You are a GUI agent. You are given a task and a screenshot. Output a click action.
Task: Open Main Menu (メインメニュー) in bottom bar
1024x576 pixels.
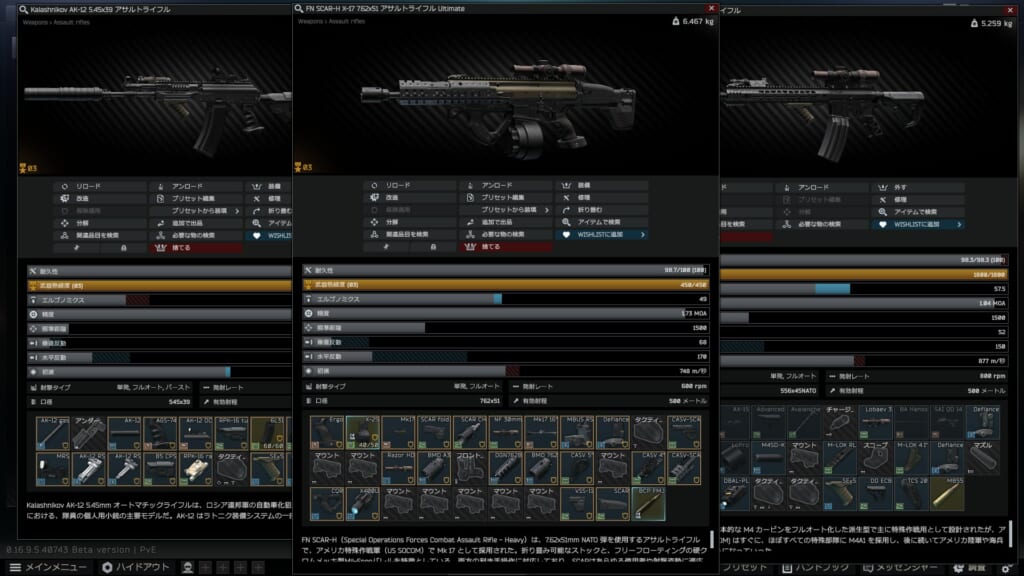(48, 567)
